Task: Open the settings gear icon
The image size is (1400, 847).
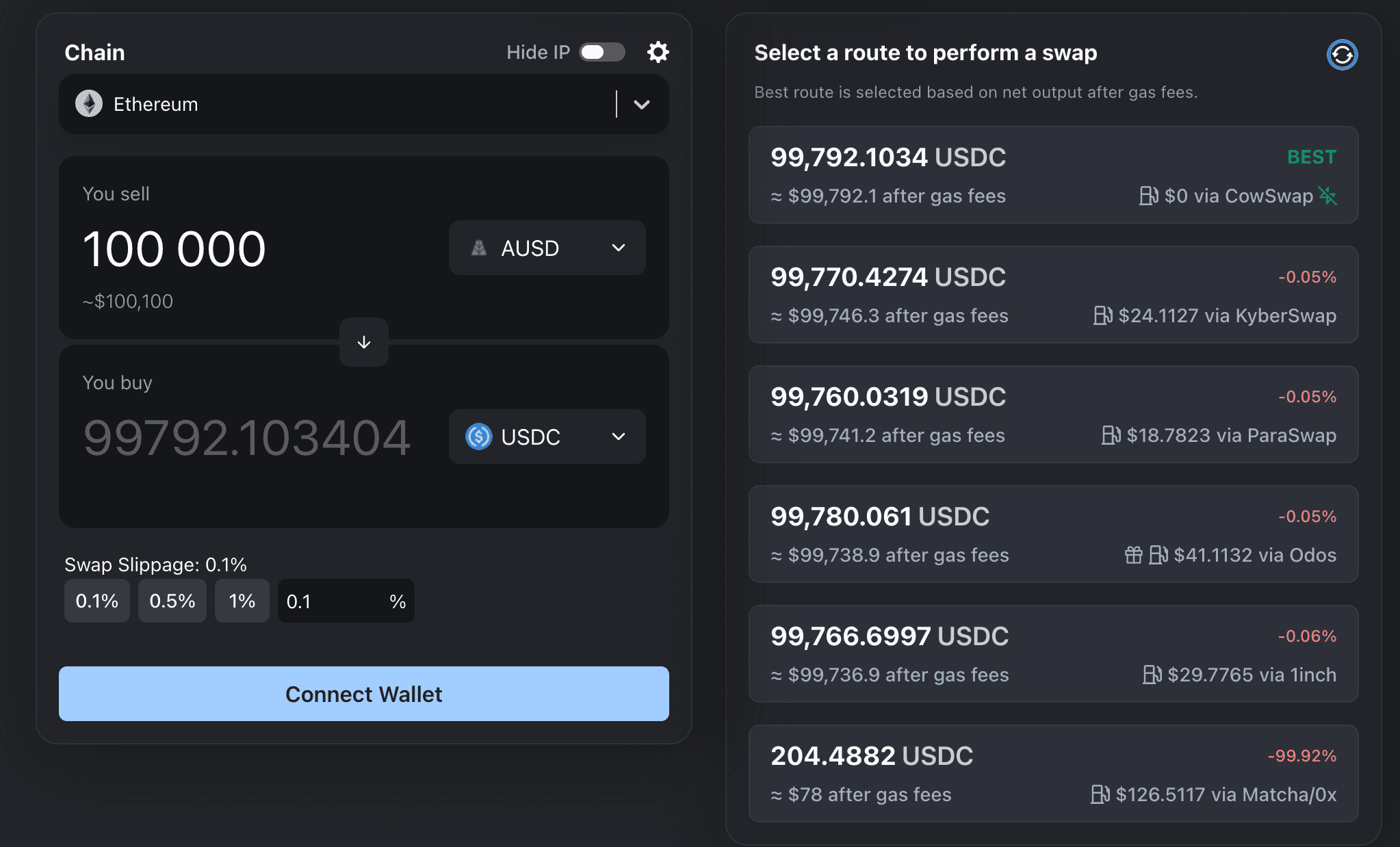Action: tap(658, 52)
